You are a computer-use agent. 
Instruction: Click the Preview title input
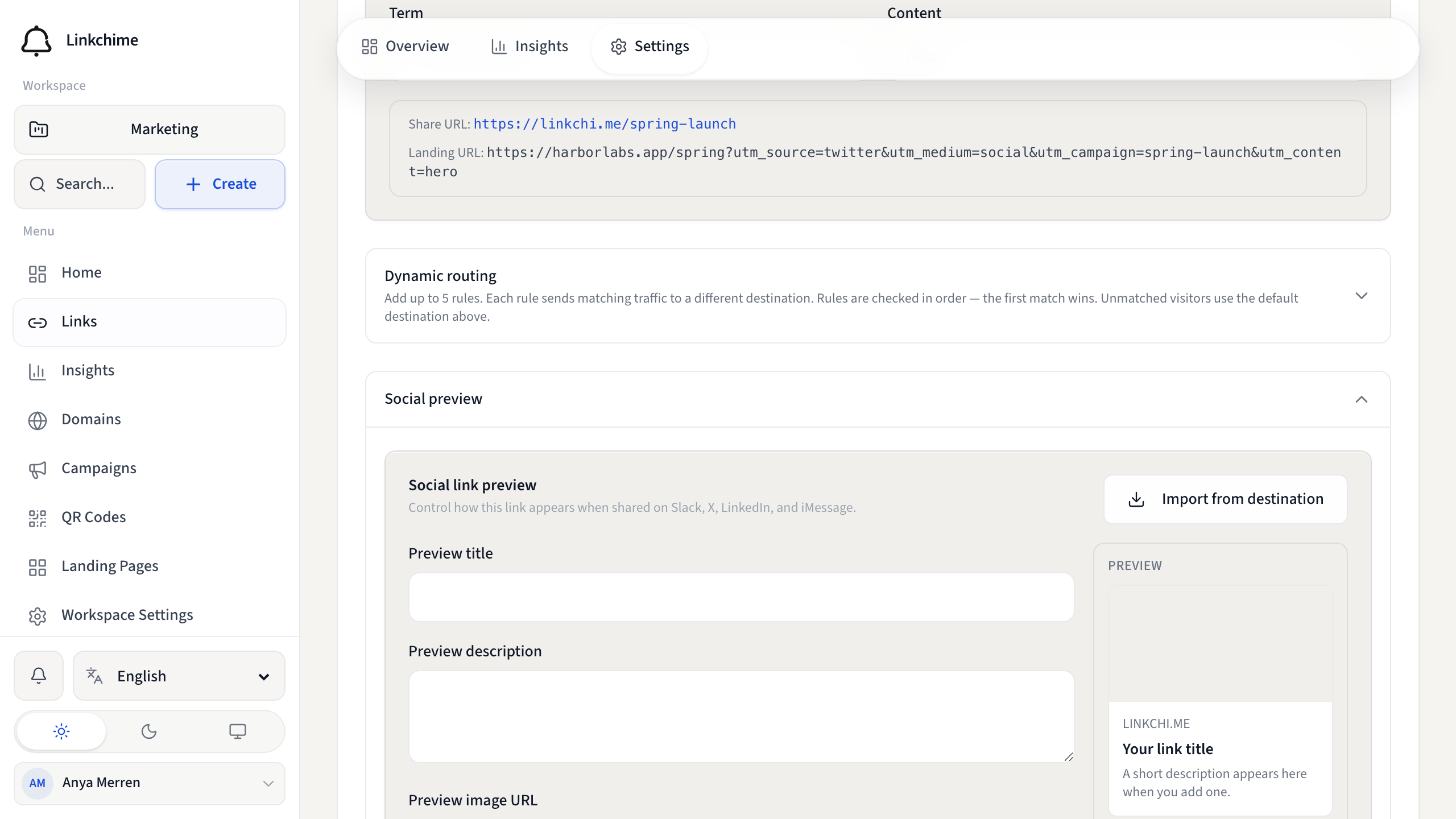coord(741,597)
